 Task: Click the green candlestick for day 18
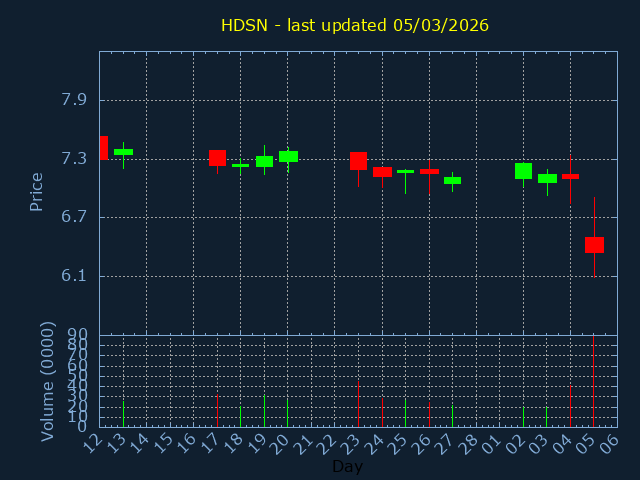tap(240, 167)
